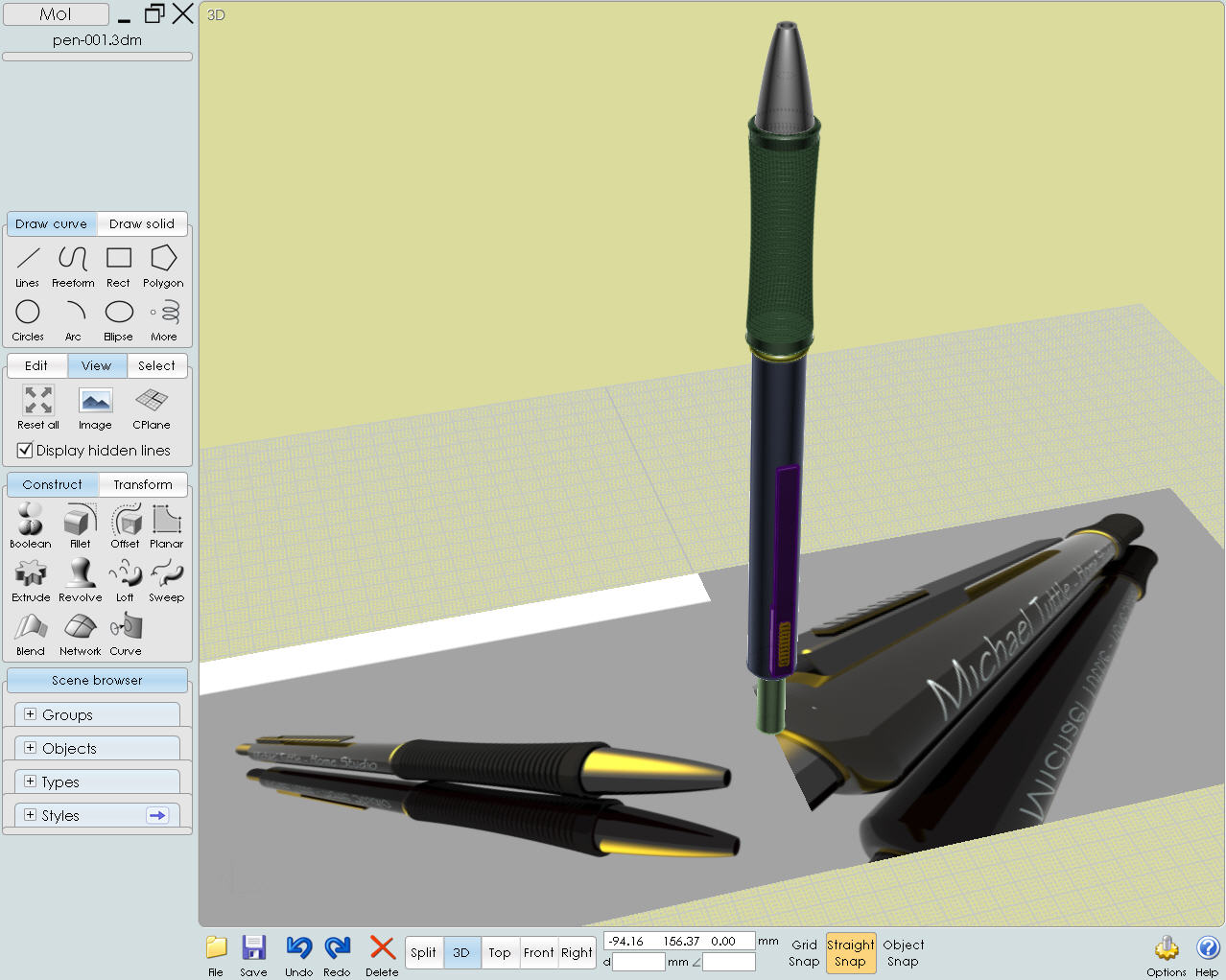Switch to the Right view
The image size is (1226, 980).
point(577,952)
